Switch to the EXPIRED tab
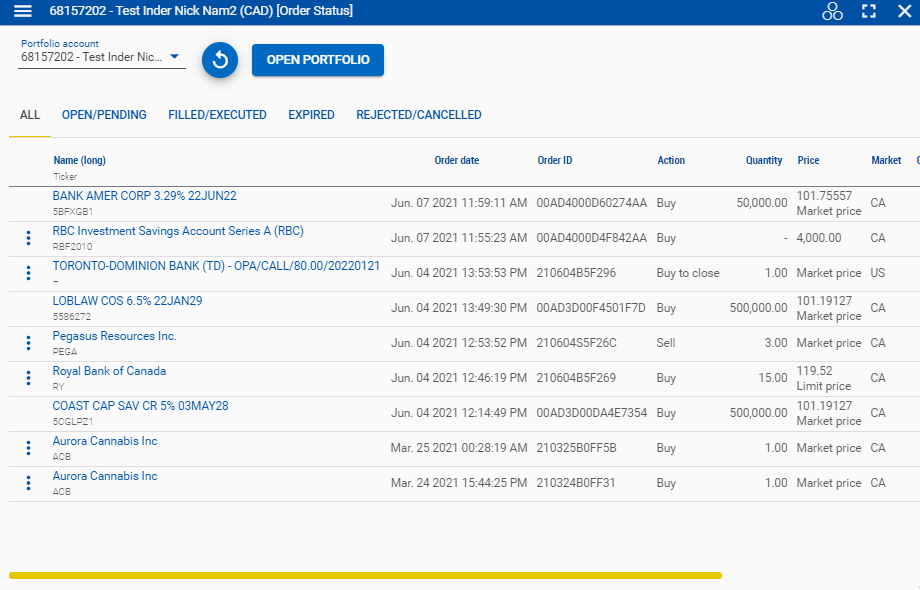 tap(312, 115)
